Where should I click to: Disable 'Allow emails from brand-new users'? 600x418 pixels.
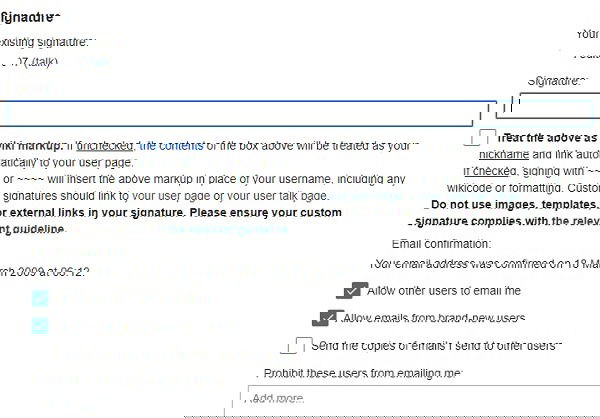pos(328,318)
